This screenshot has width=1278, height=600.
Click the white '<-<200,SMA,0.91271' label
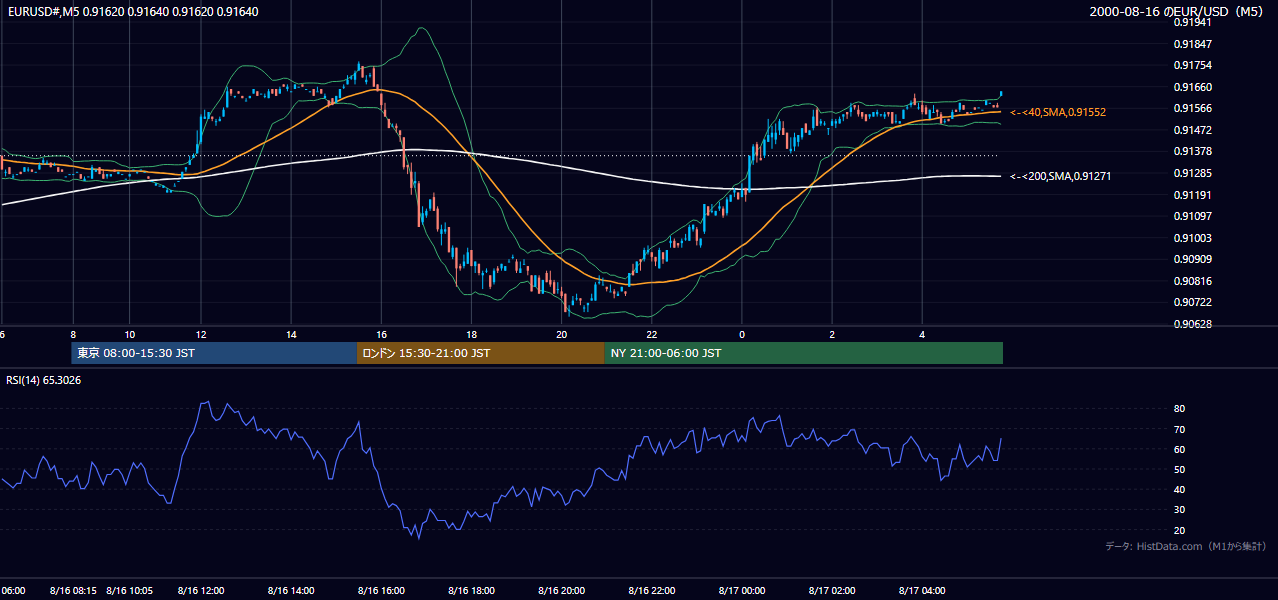pos(1061,176)
